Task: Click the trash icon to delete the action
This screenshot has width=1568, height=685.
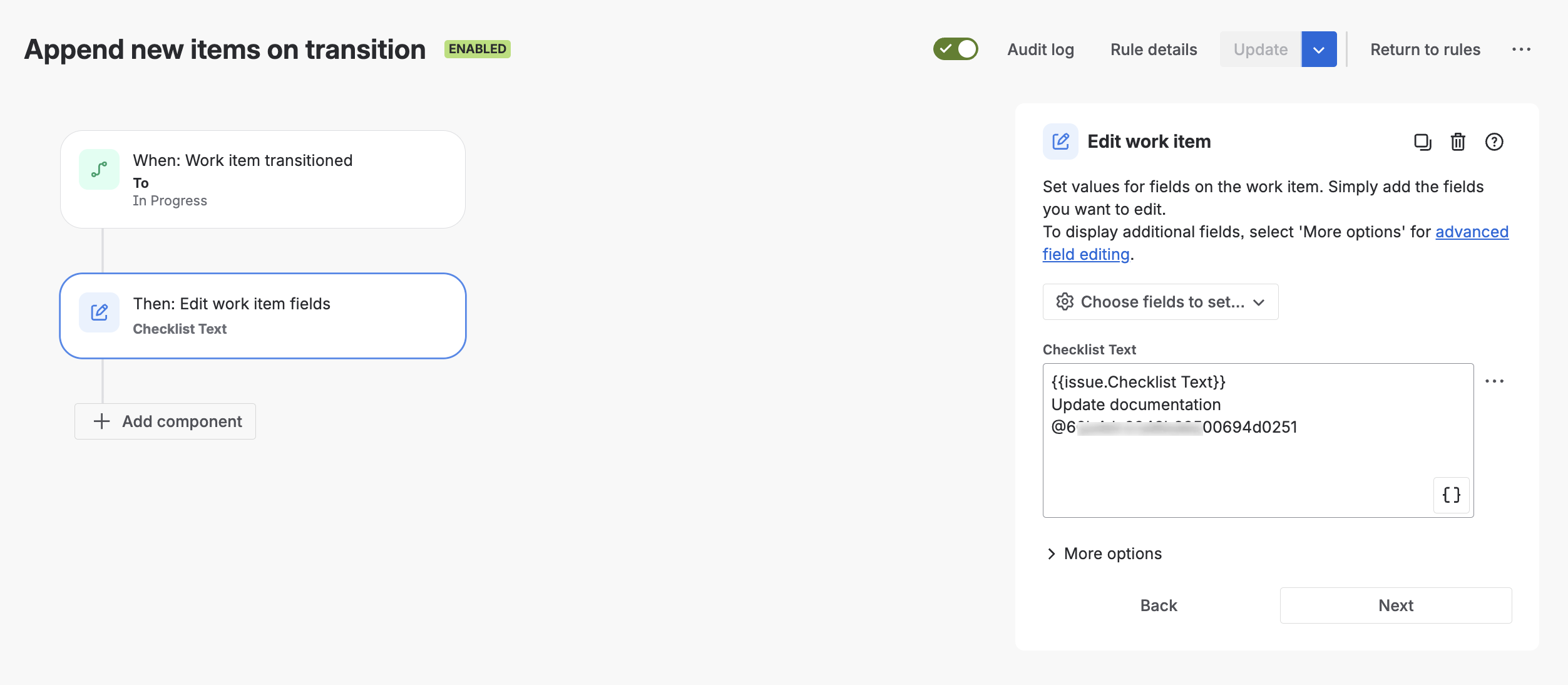Action: 1458,142
